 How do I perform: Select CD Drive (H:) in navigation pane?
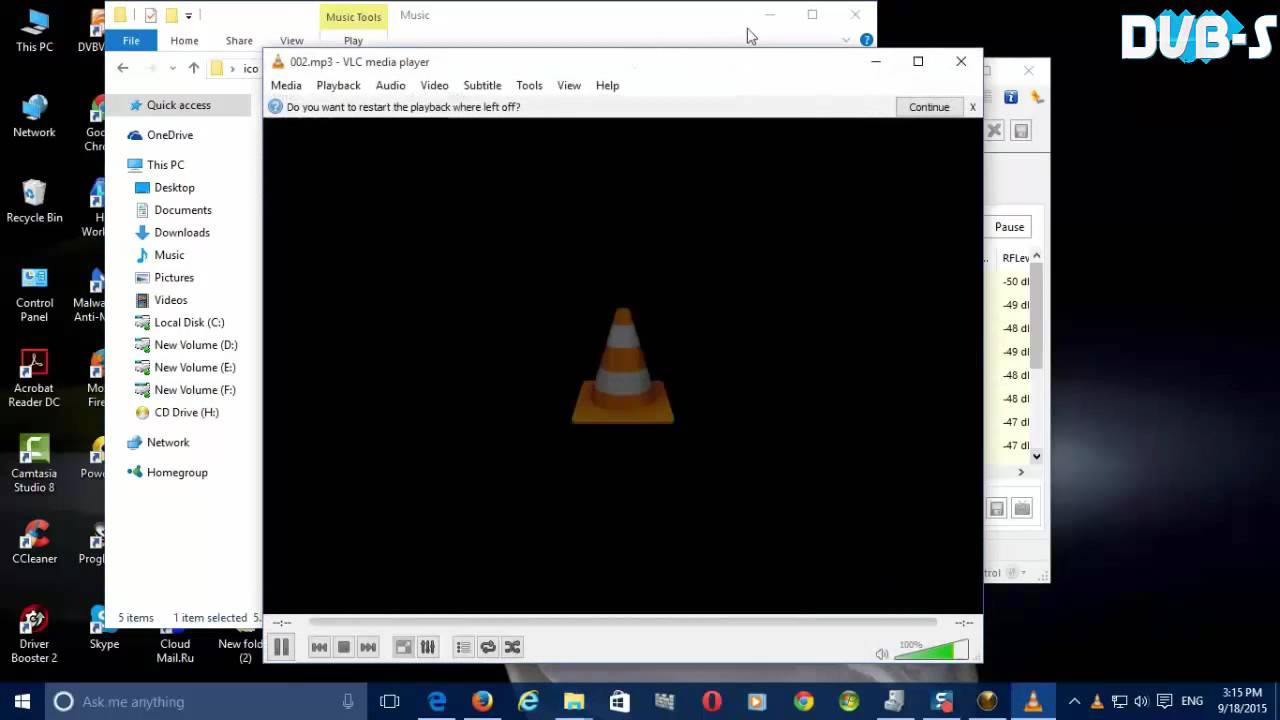click(x=186, y=413)
